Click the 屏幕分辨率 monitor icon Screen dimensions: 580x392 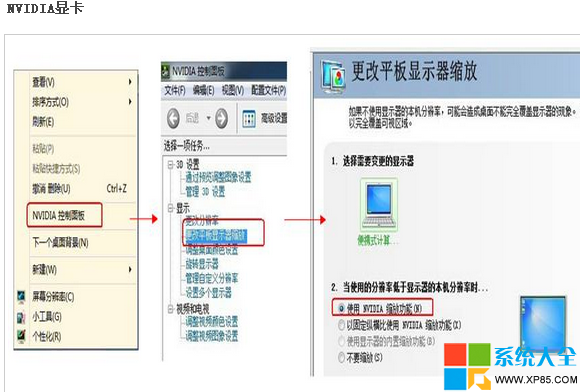(x=21, y=297)
